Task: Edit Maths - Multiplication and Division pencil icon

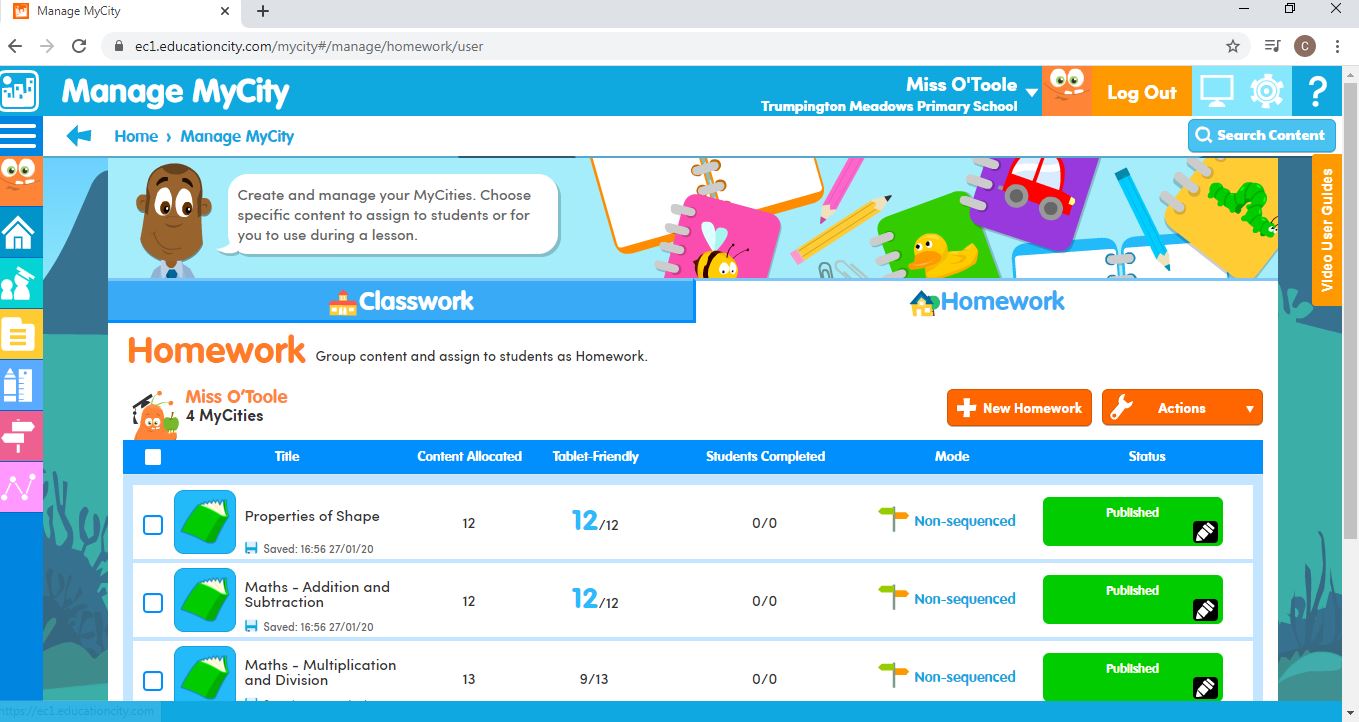Action: (x=1205, y=688)
